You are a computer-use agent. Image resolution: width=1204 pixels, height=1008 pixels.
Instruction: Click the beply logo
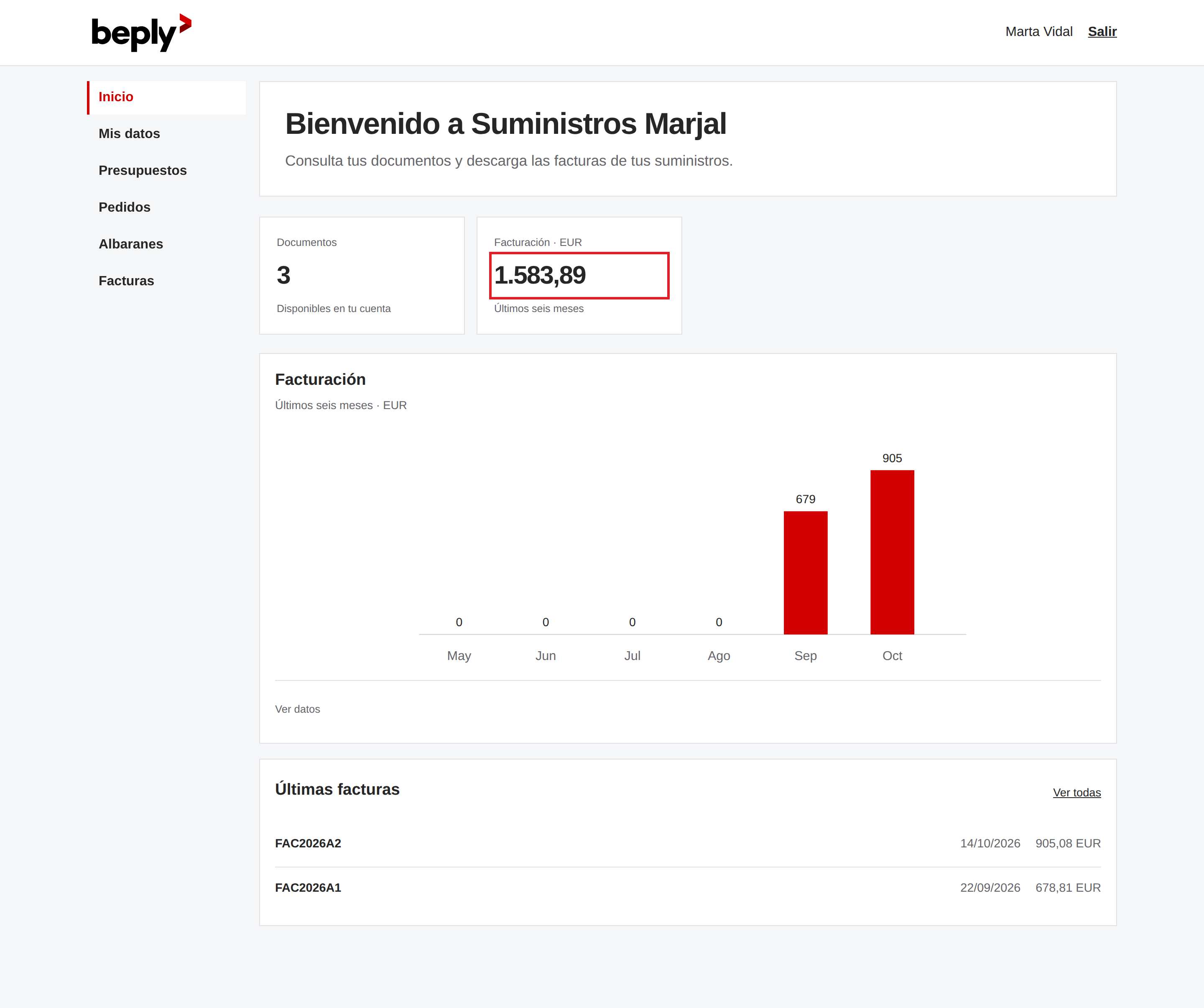click(141, 33)
